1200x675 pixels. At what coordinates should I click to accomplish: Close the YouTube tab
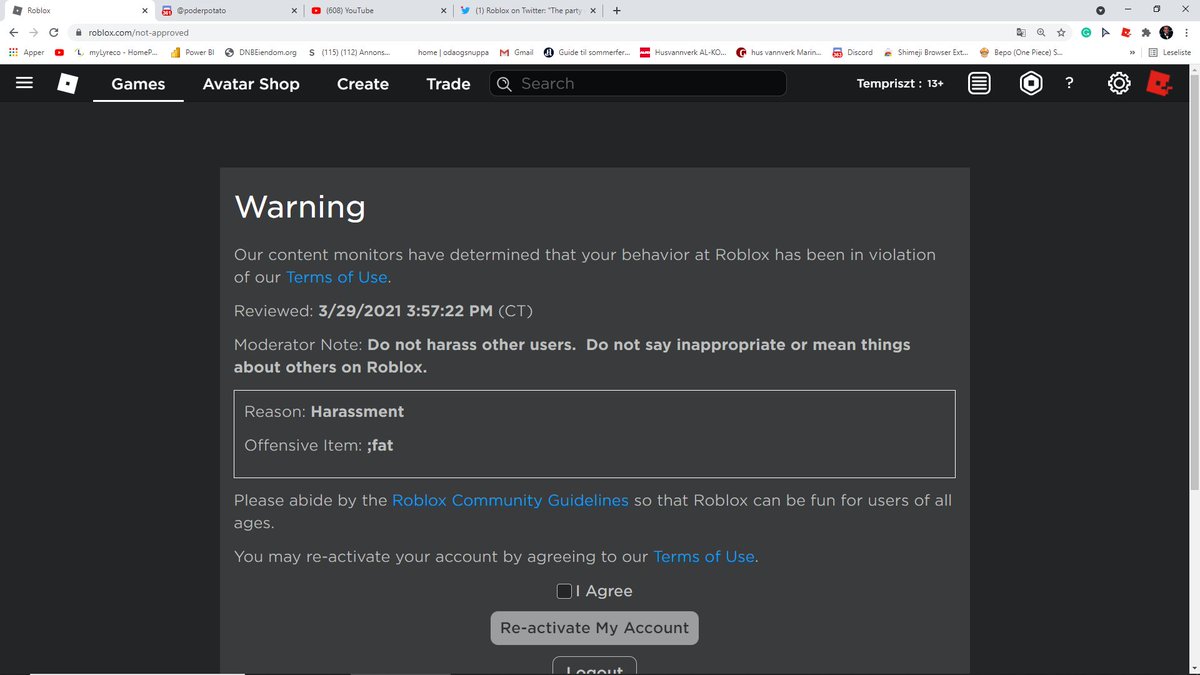(444, 11)
